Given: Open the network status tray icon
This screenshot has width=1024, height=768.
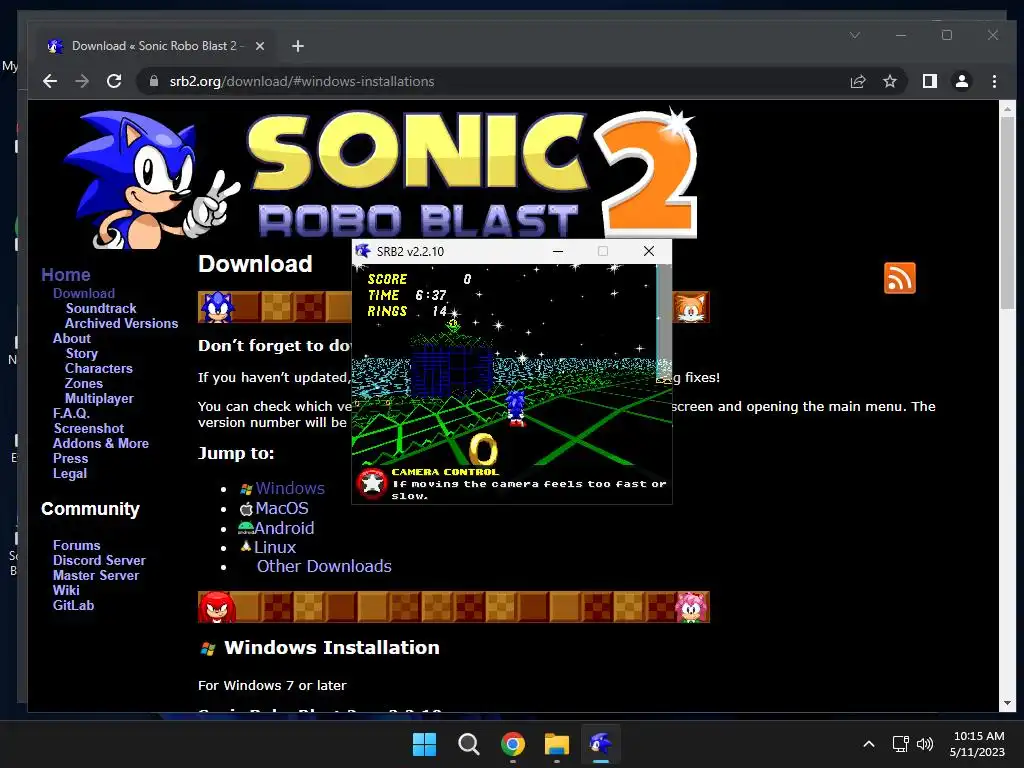Looking at the screenshot, I should click(901, 744).
